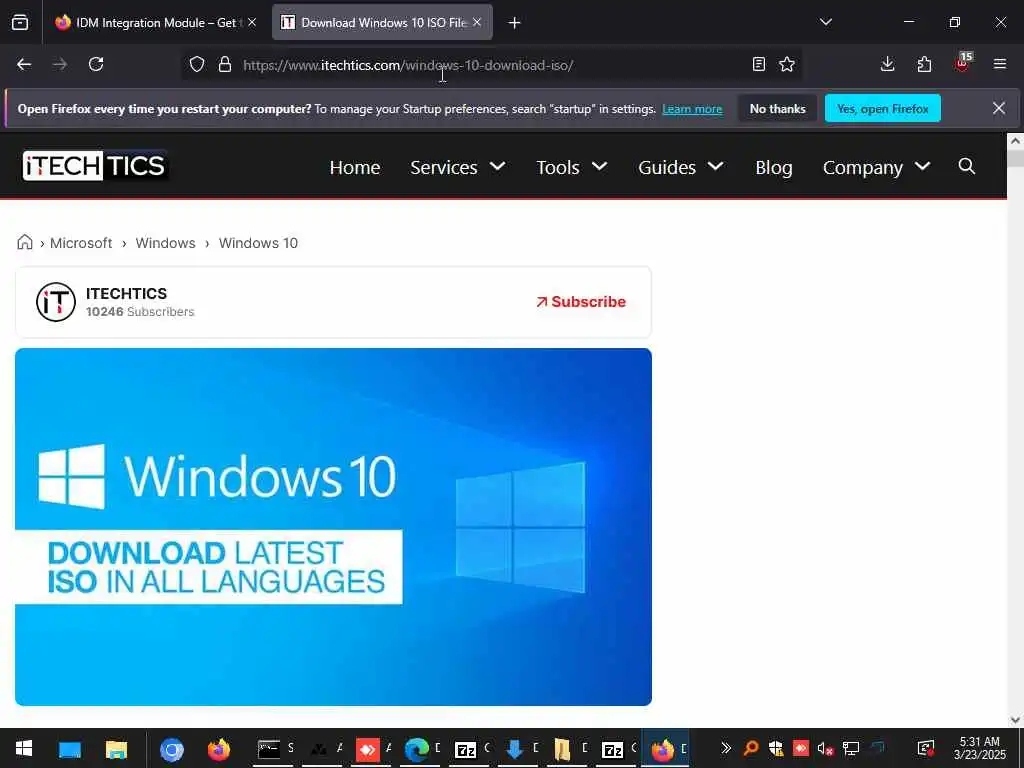The image size is (1024, 768).
Task: Go to the Home menu item
Action: click(355, 167)
